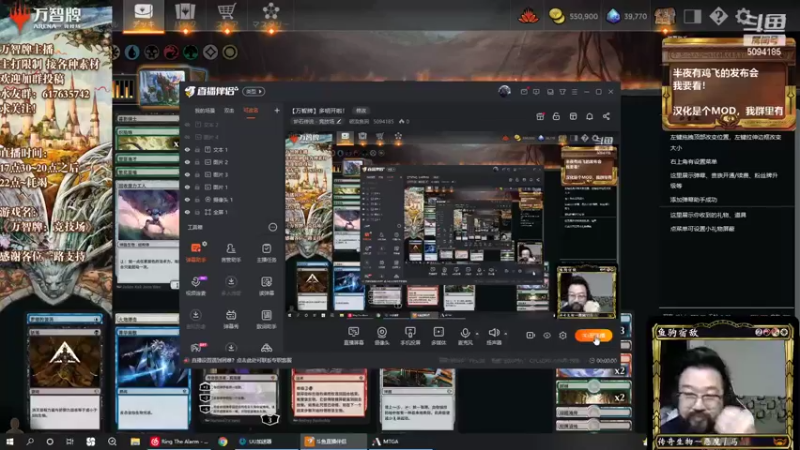Image resolution: width=800 pixels, height=450 pixels.
Task: Mute the 麦克风 microphone
Action: (x=465, y=336)
